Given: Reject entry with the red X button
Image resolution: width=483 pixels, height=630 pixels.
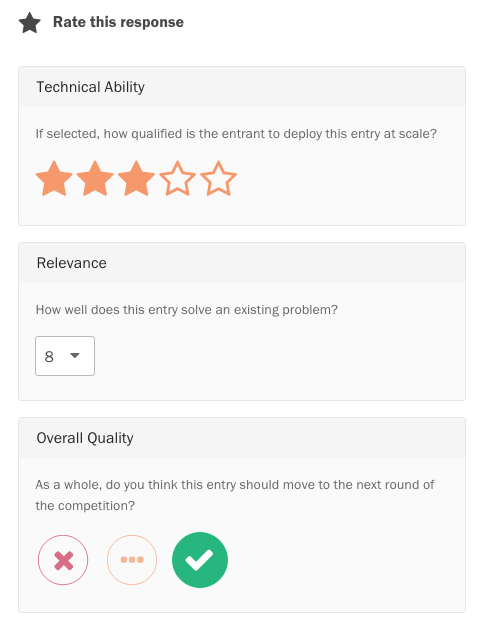Looking at the screenshot, I should (x=63, y=560).
